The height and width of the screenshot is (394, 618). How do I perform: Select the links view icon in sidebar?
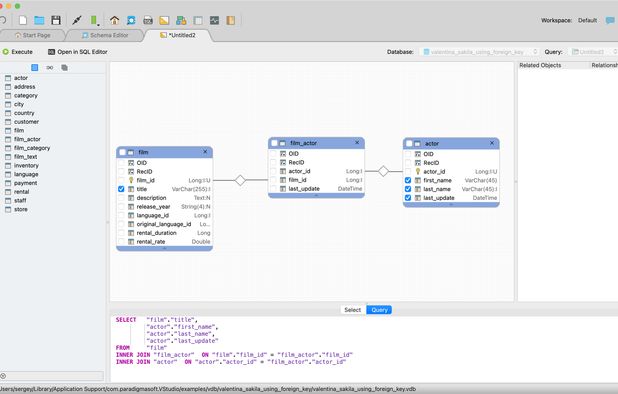(50, 68)
